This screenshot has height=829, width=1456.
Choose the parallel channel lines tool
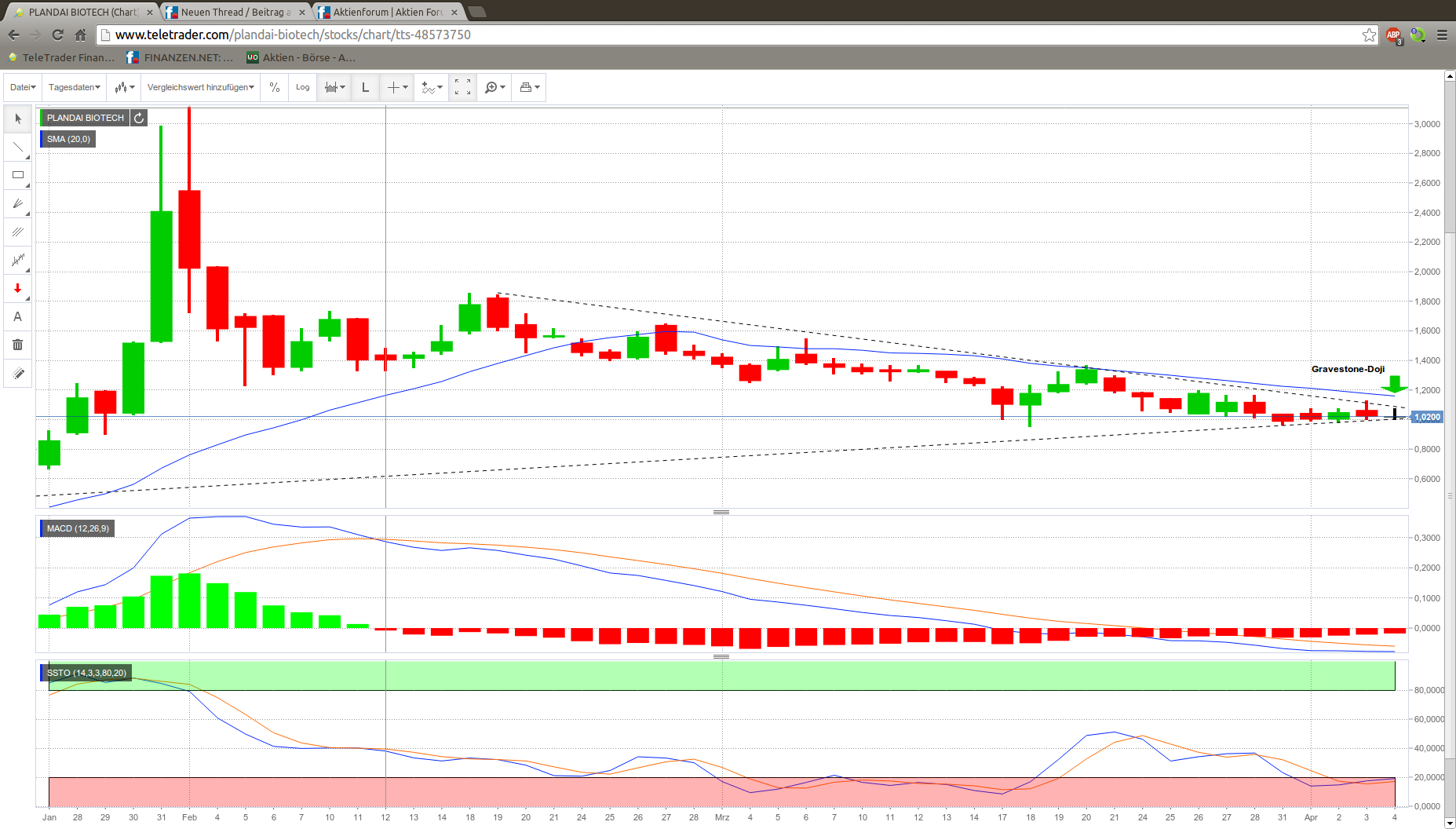point(18,232)
